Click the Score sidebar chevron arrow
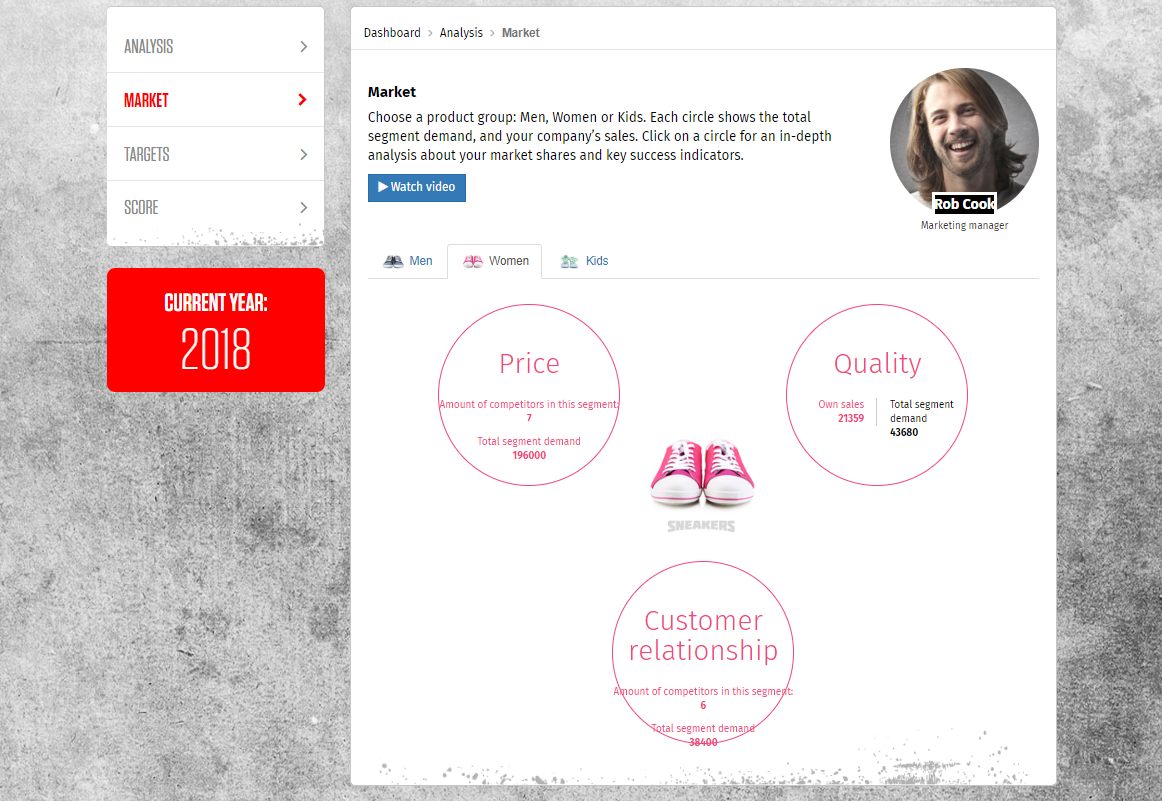Image resolution: width=1162 pixels, height=801 pixels. pyautogui.click(x=303, y=208)
